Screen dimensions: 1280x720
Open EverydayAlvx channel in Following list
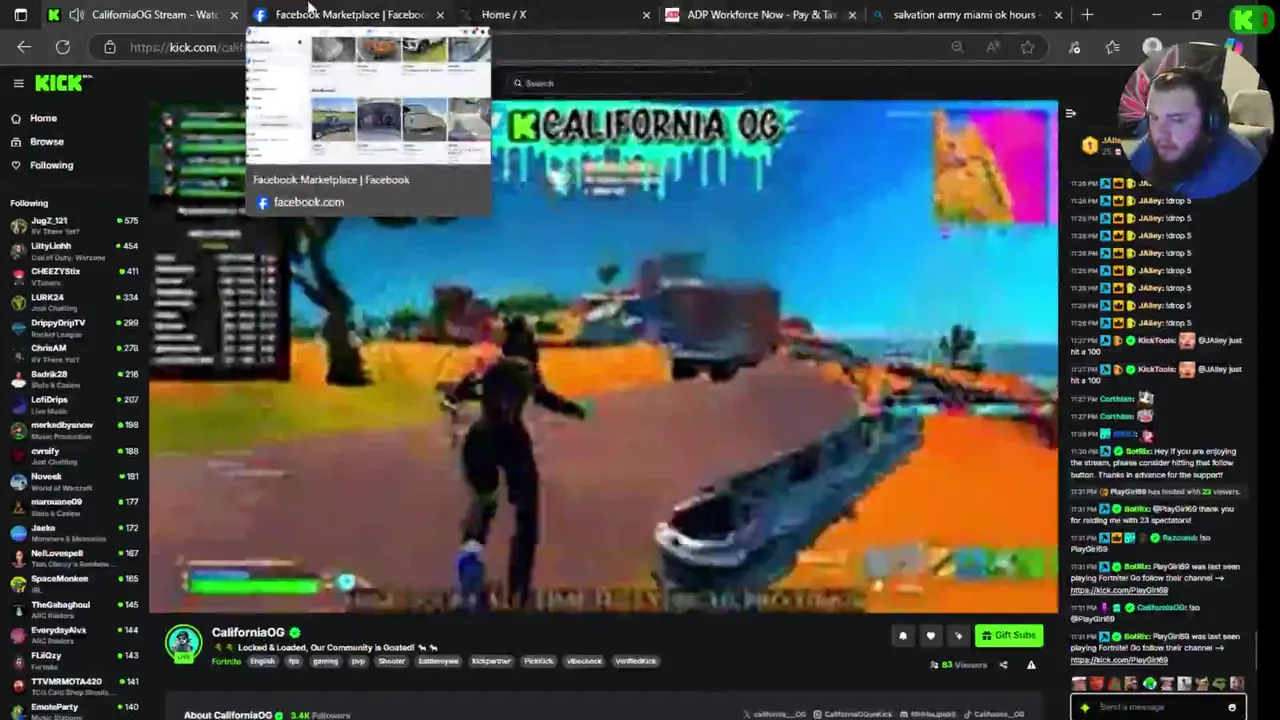[x=74, y=635]
